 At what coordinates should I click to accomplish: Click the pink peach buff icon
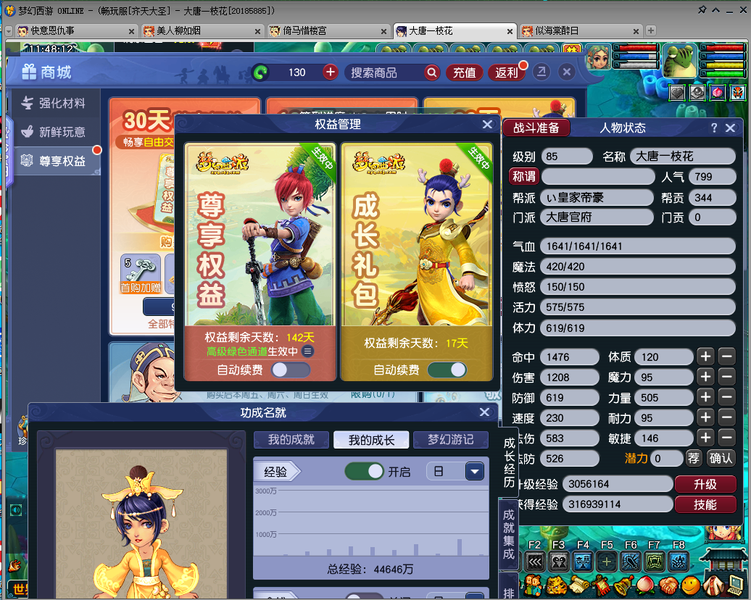717,92
